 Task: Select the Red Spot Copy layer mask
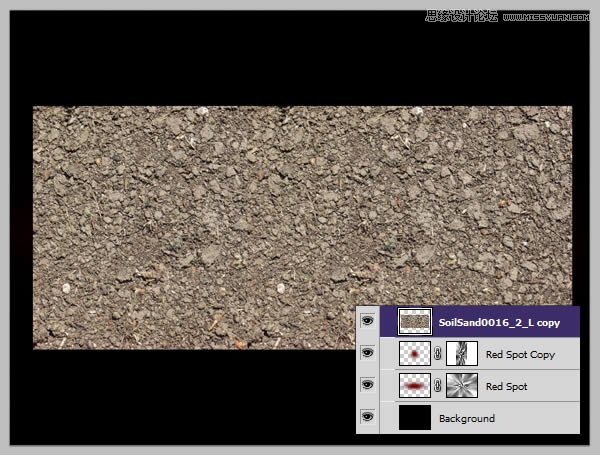click(462, 354)
